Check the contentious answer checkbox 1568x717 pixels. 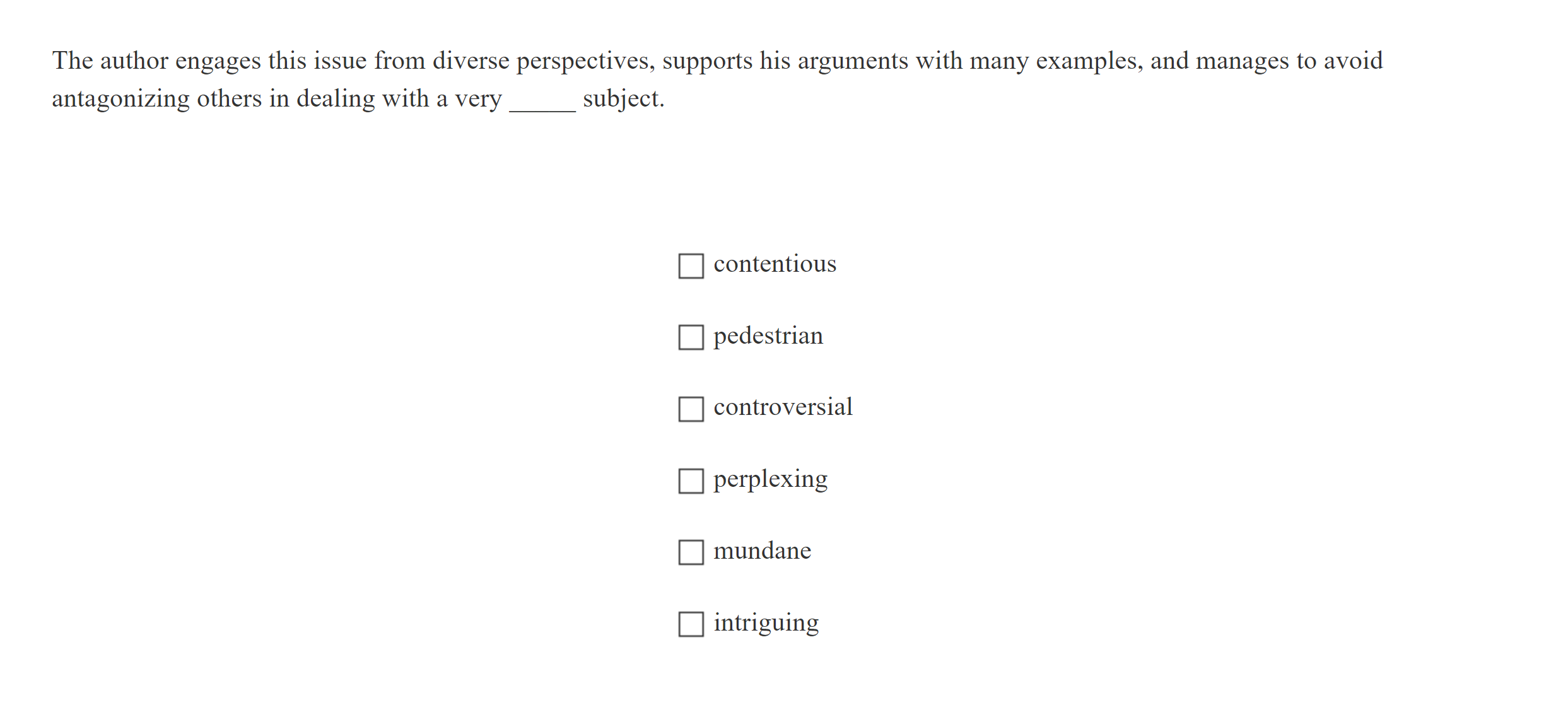coord(691,266)
